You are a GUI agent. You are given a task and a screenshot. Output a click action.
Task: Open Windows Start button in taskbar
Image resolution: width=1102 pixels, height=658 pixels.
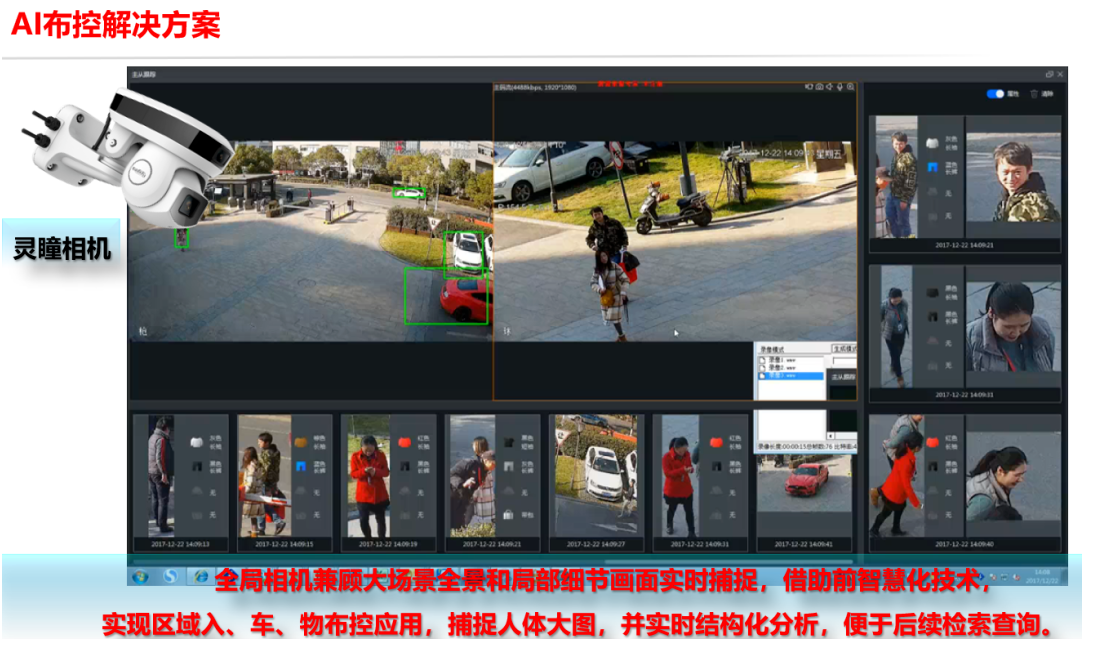pos(140,577)
